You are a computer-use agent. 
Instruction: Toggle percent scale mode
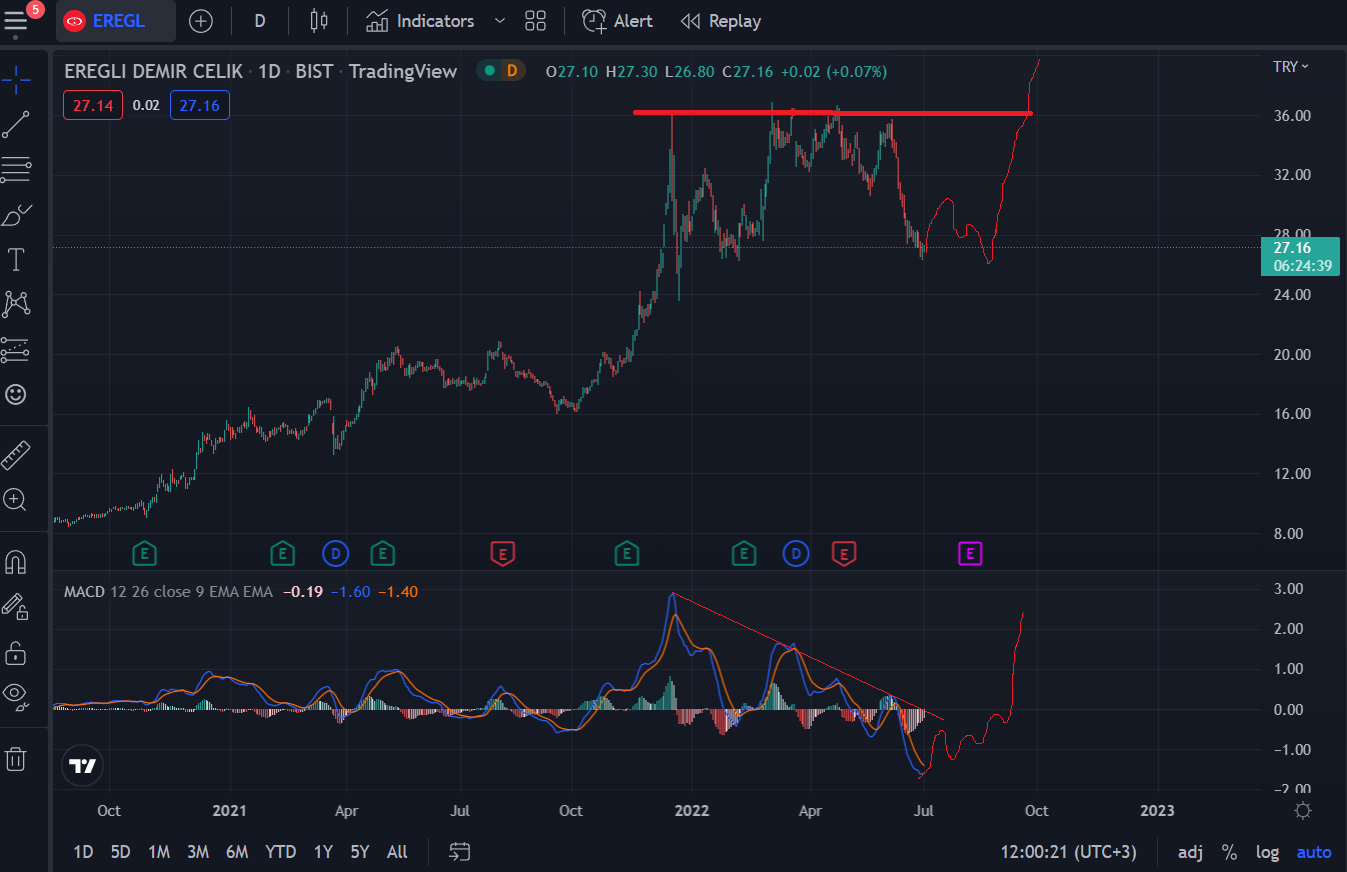1230,852
